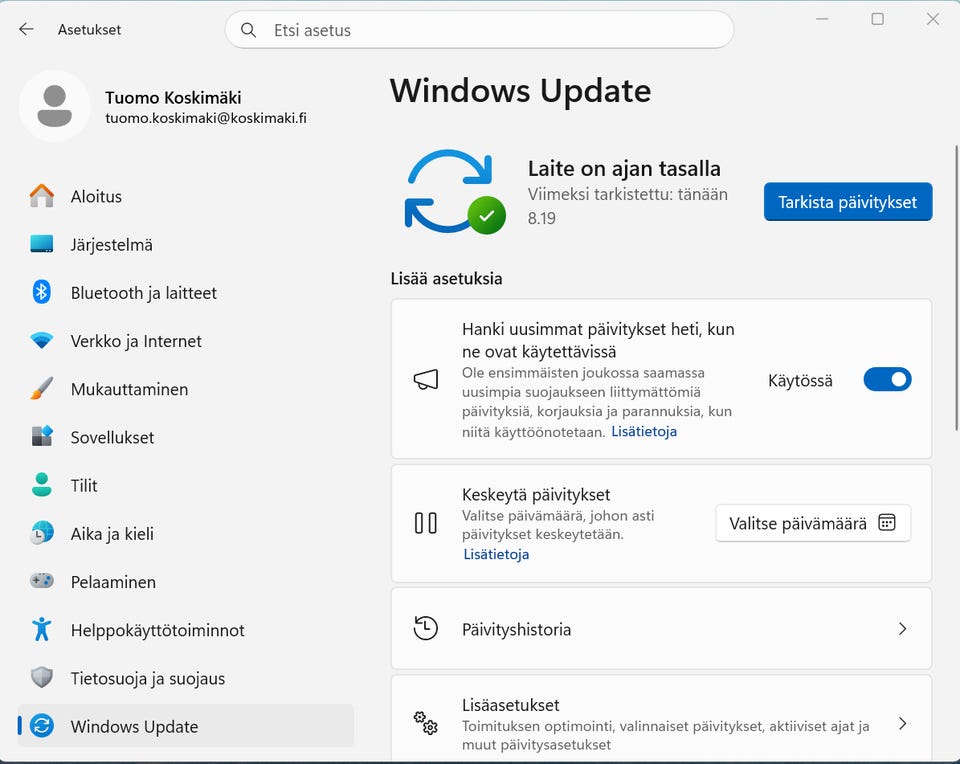The image size is (960, 764).
Task: Open Lisätietoja link under latest updates description
Action: [644, 432]
